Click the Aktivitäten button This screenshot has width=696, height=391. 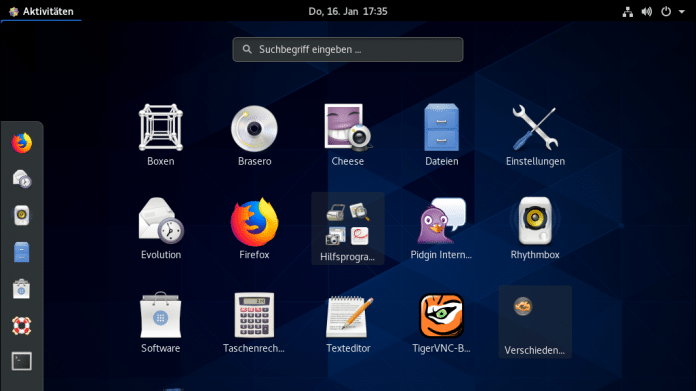tap(41, 11)
